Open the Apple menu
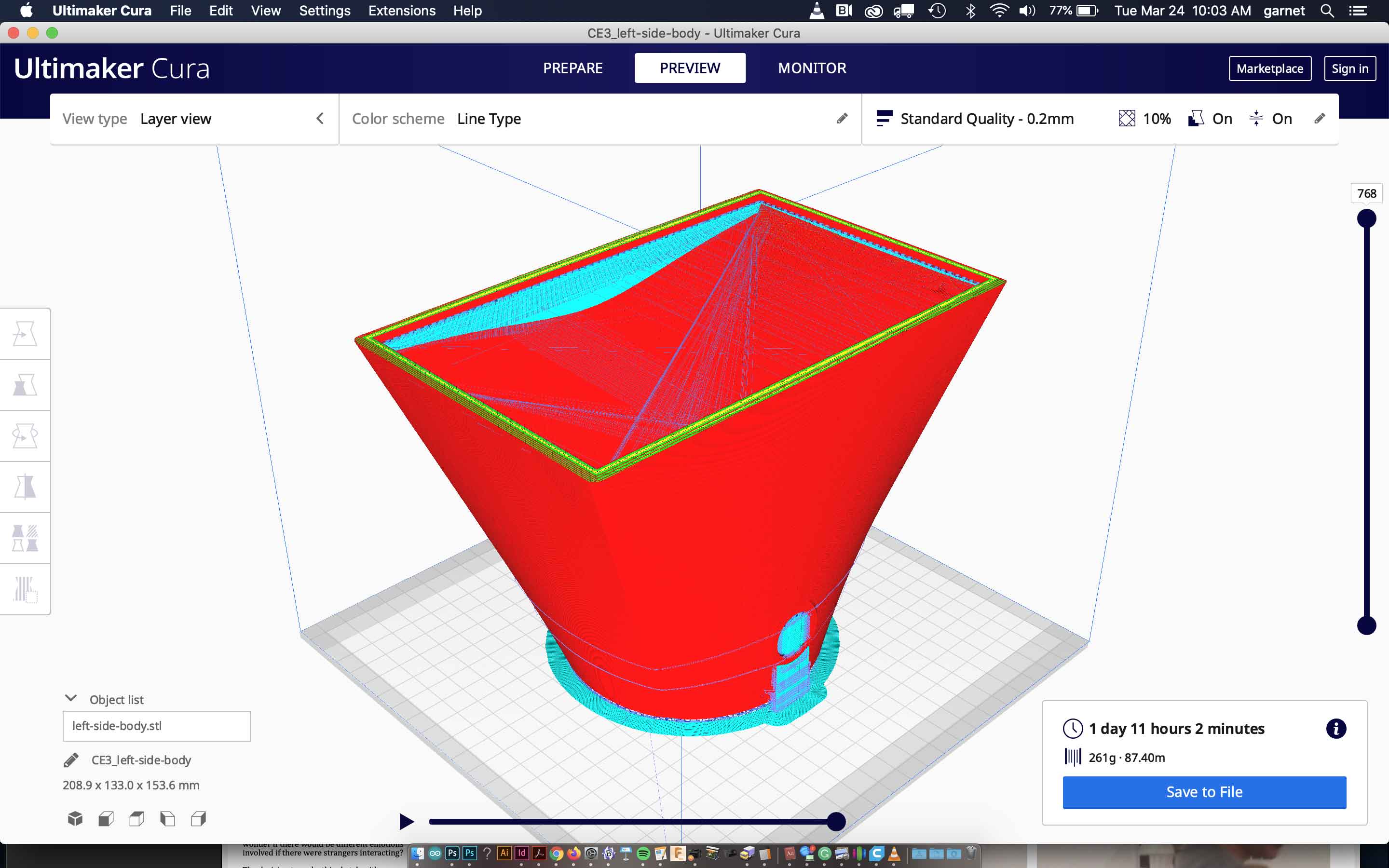 pos(26,10)
